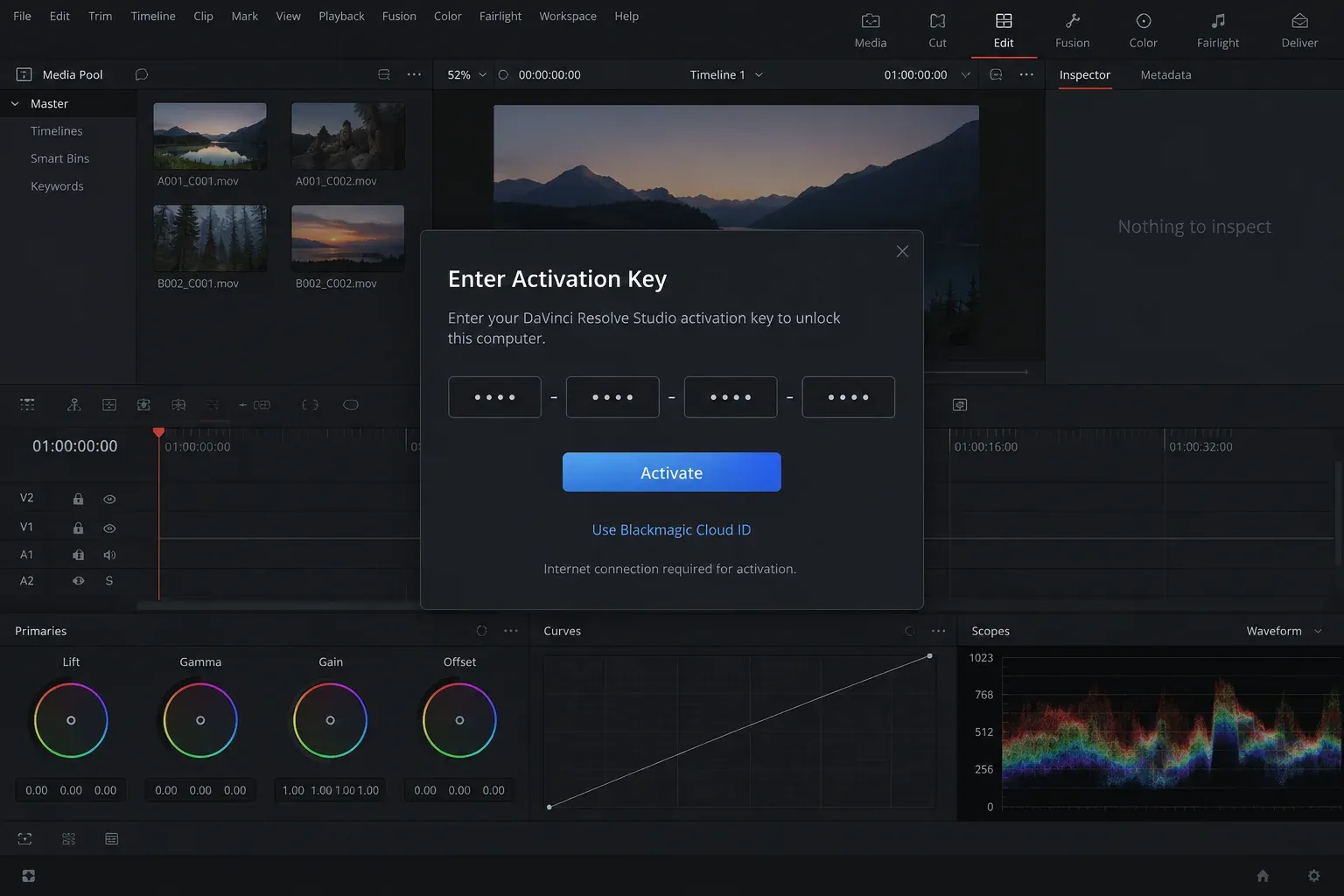Close the Enter Activation Key dialog
Screen dimensions: 1344x896
pos(902,251)
